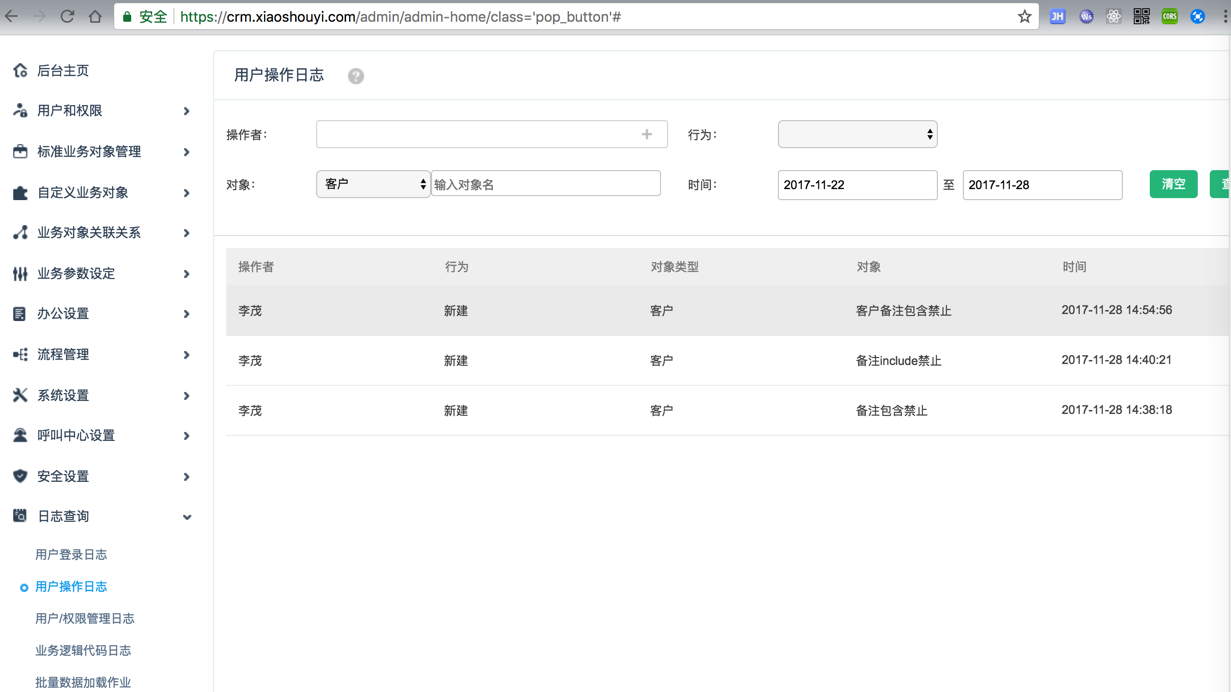Click timestamp 2017-11-28 14:54:56
The height and width of the screenshot is (692, 1231).
(1117, 310)
